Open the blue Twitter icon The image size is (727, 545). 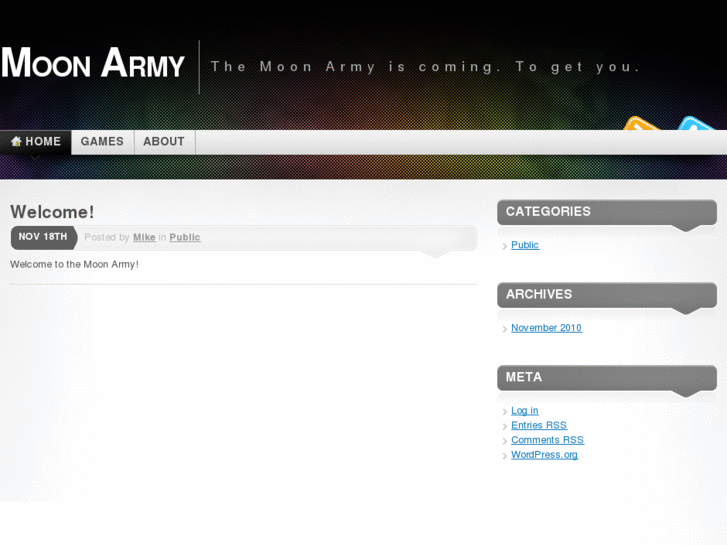pyautogui.click(x=695, y=123)
